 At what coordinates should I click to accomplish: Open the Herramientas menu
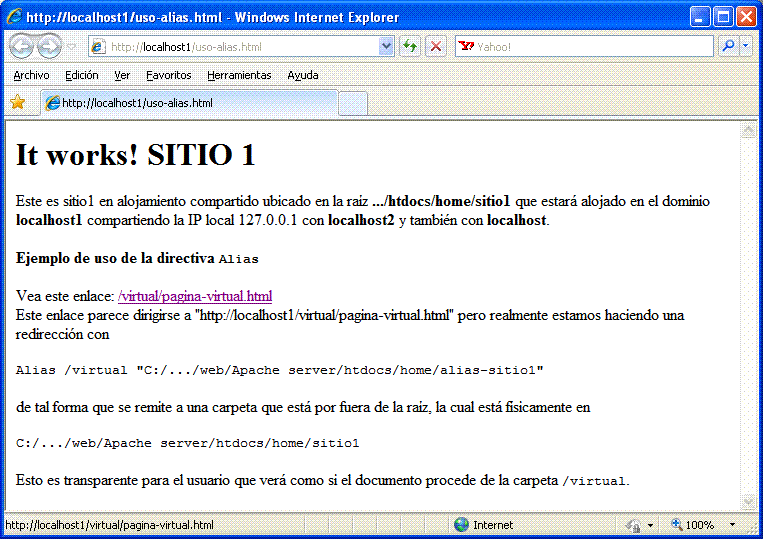(x=239, y=75)
